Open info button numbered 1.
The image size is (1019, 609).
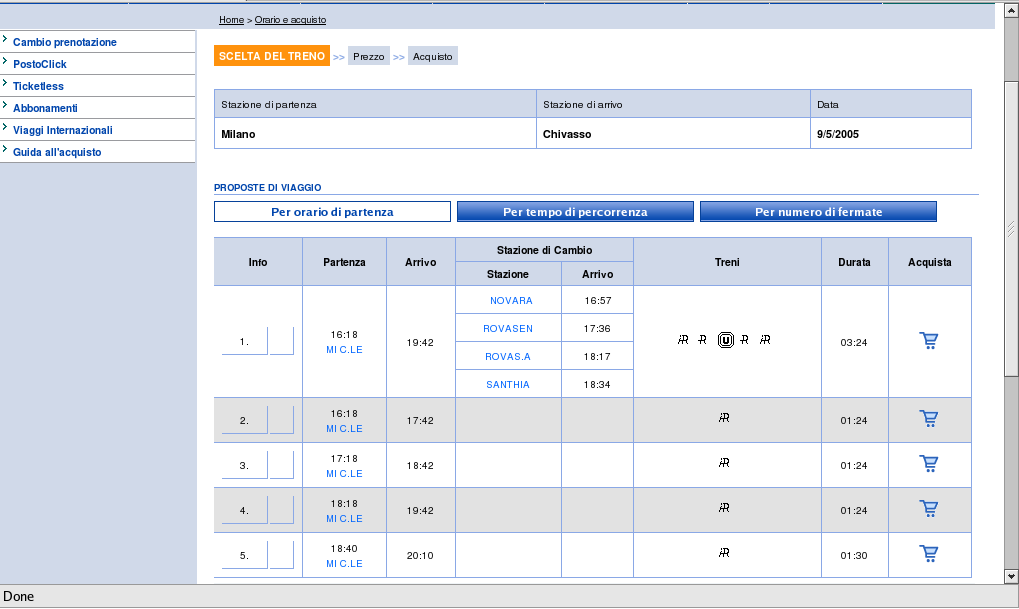coord(244,341)
